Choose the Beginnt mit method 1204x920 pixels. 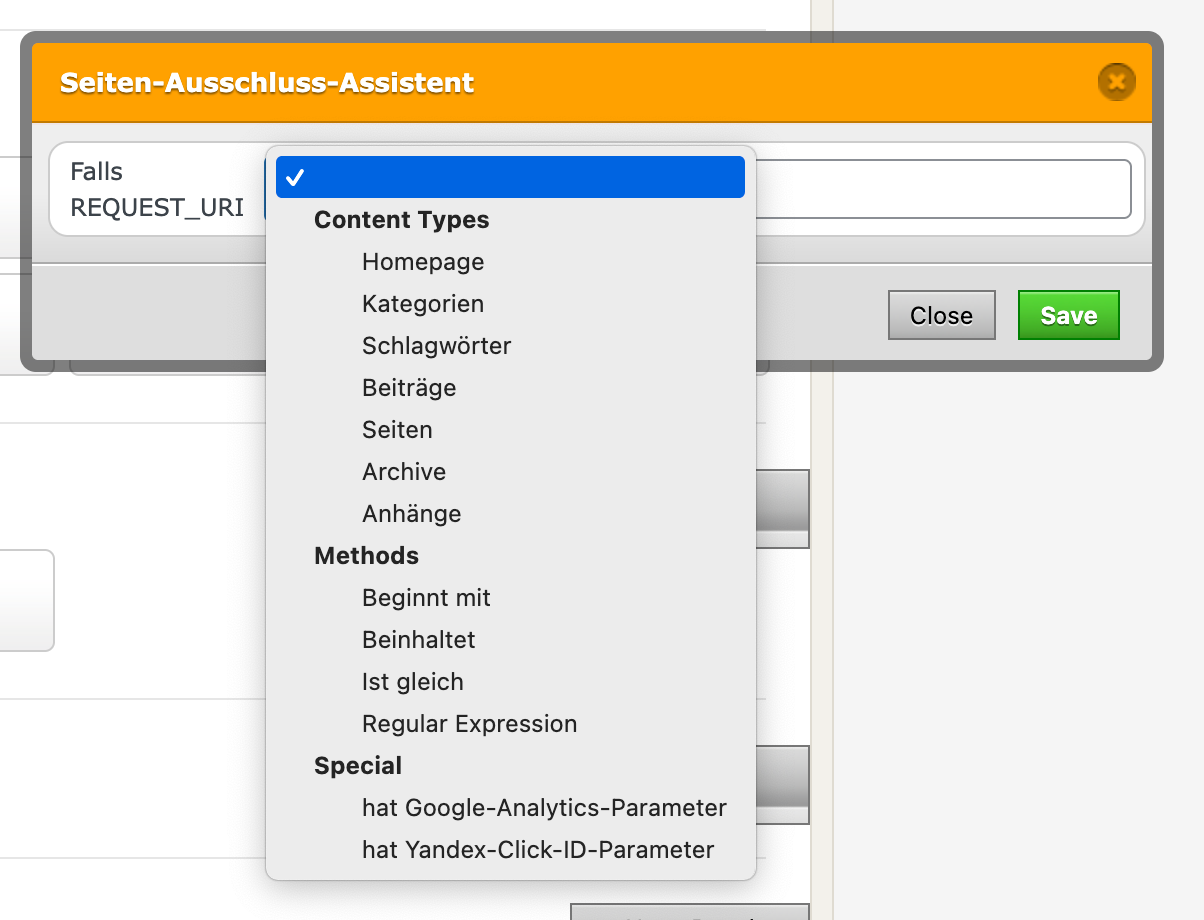click(426, 598)
